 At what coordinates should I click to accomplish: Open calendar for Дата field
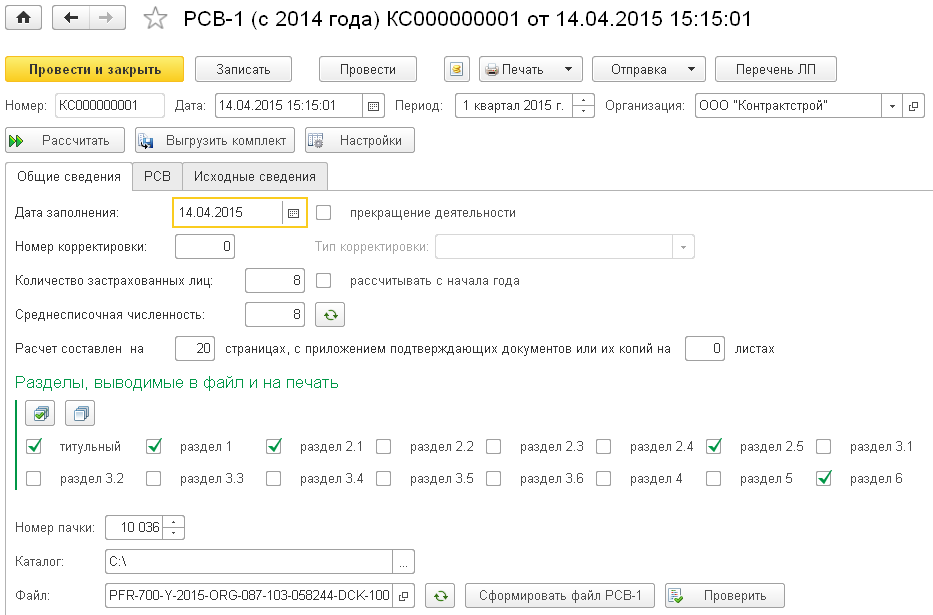[x=373, y=106]
